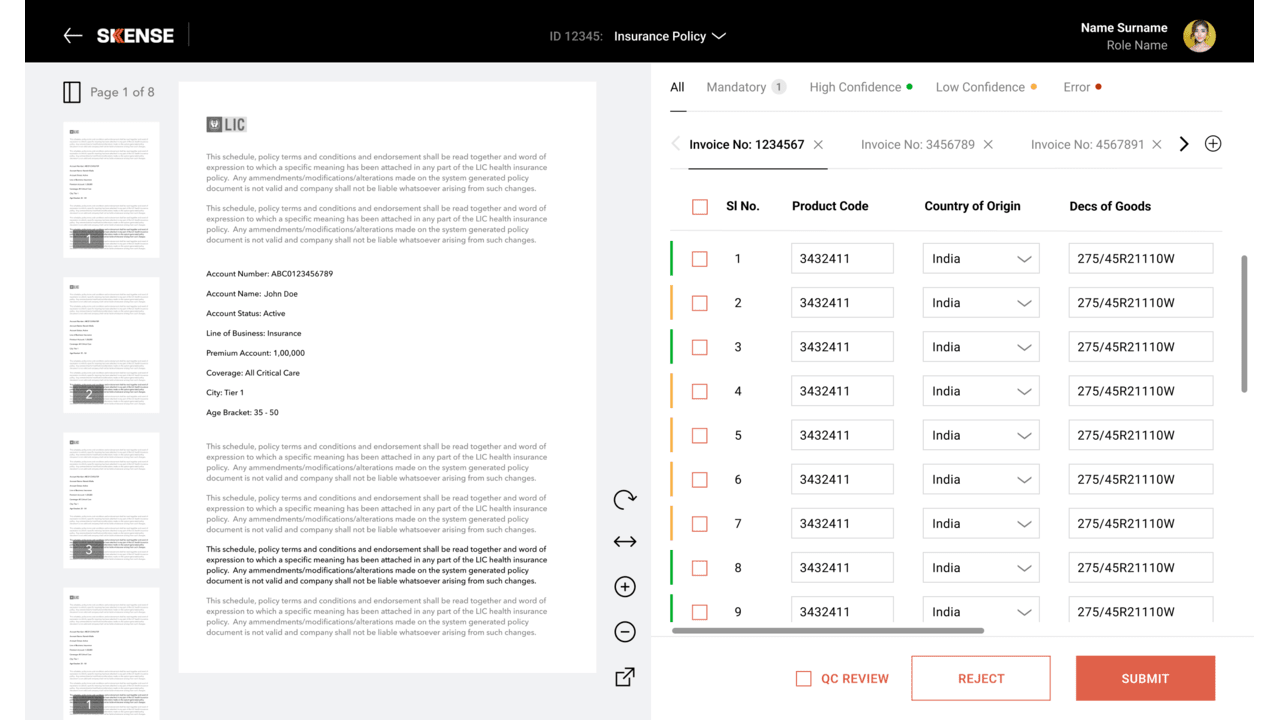This screenshot has height=720, width=1280.
Task: Tick the checkbox for row 3
Action: click(700, 347)
